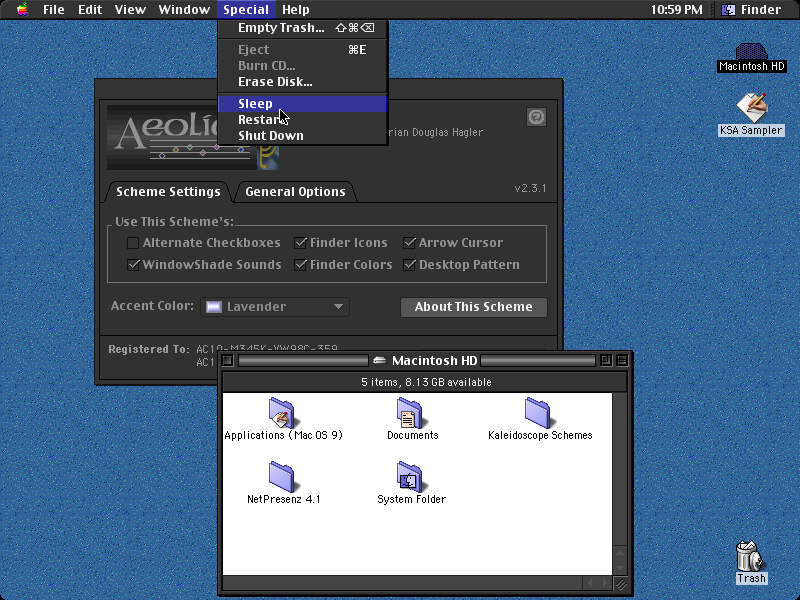Select the KSA Sampler desktop icon

coord(752,108)
